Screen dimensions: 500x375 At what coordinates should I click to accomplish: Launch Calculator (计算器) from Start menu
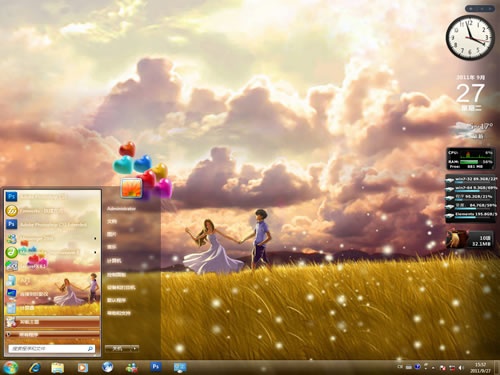click(x=53, y=308)
